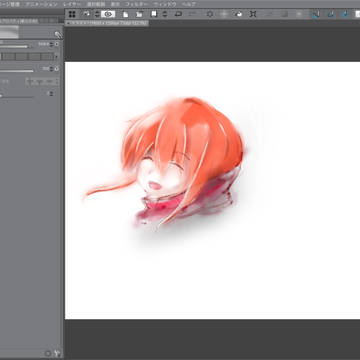The height and width of the screenshot is (360, 360).
Task: Toggle the circular button next to the first slider
Action: pos(57,44)
